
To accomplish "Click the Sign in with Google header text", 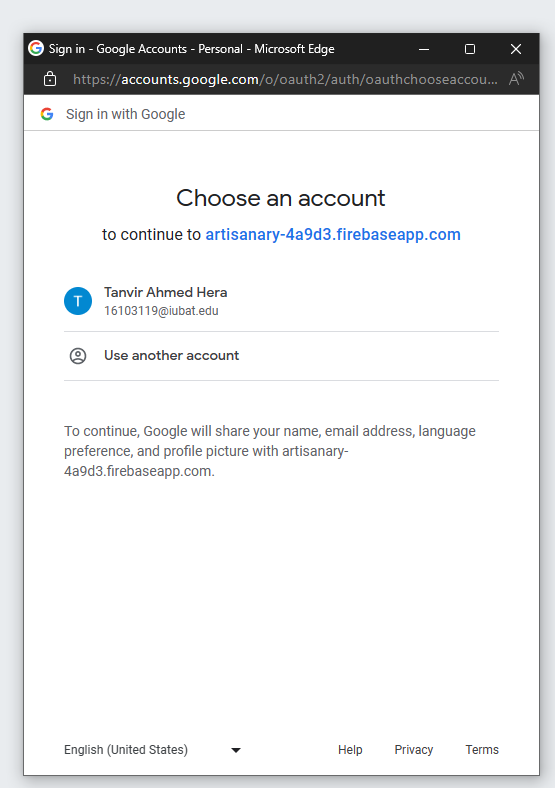I will point(126,114).
